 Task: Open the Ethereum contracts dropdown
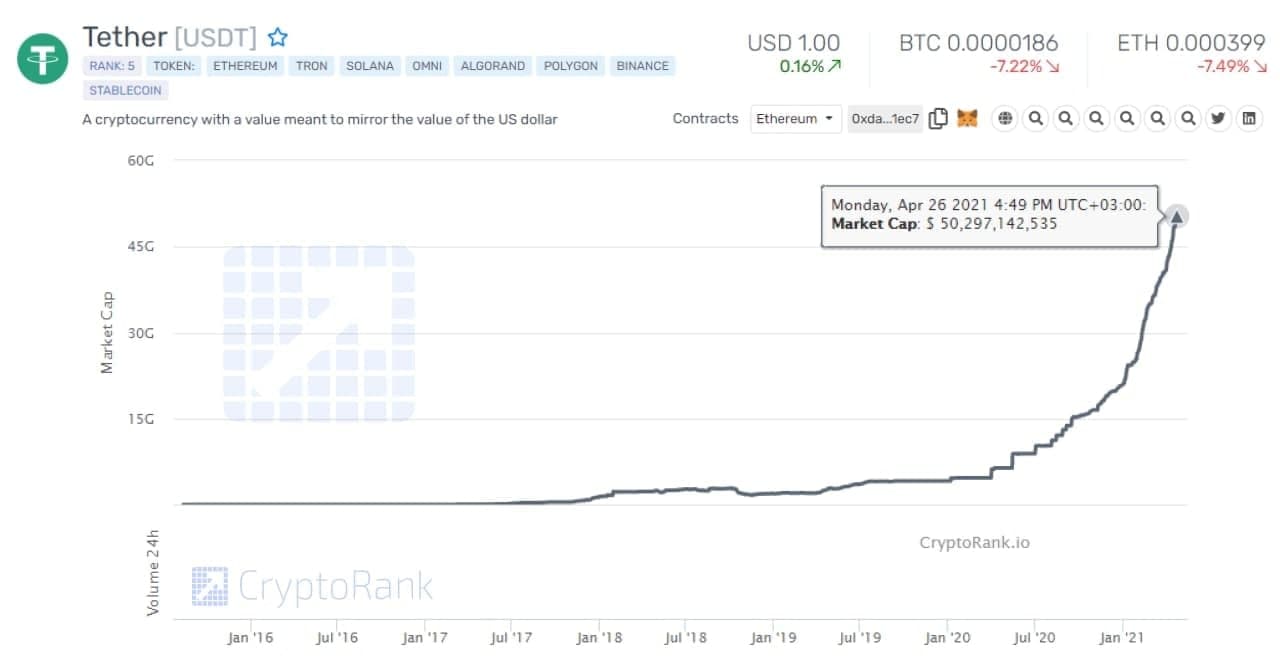(x=795, y=119)
